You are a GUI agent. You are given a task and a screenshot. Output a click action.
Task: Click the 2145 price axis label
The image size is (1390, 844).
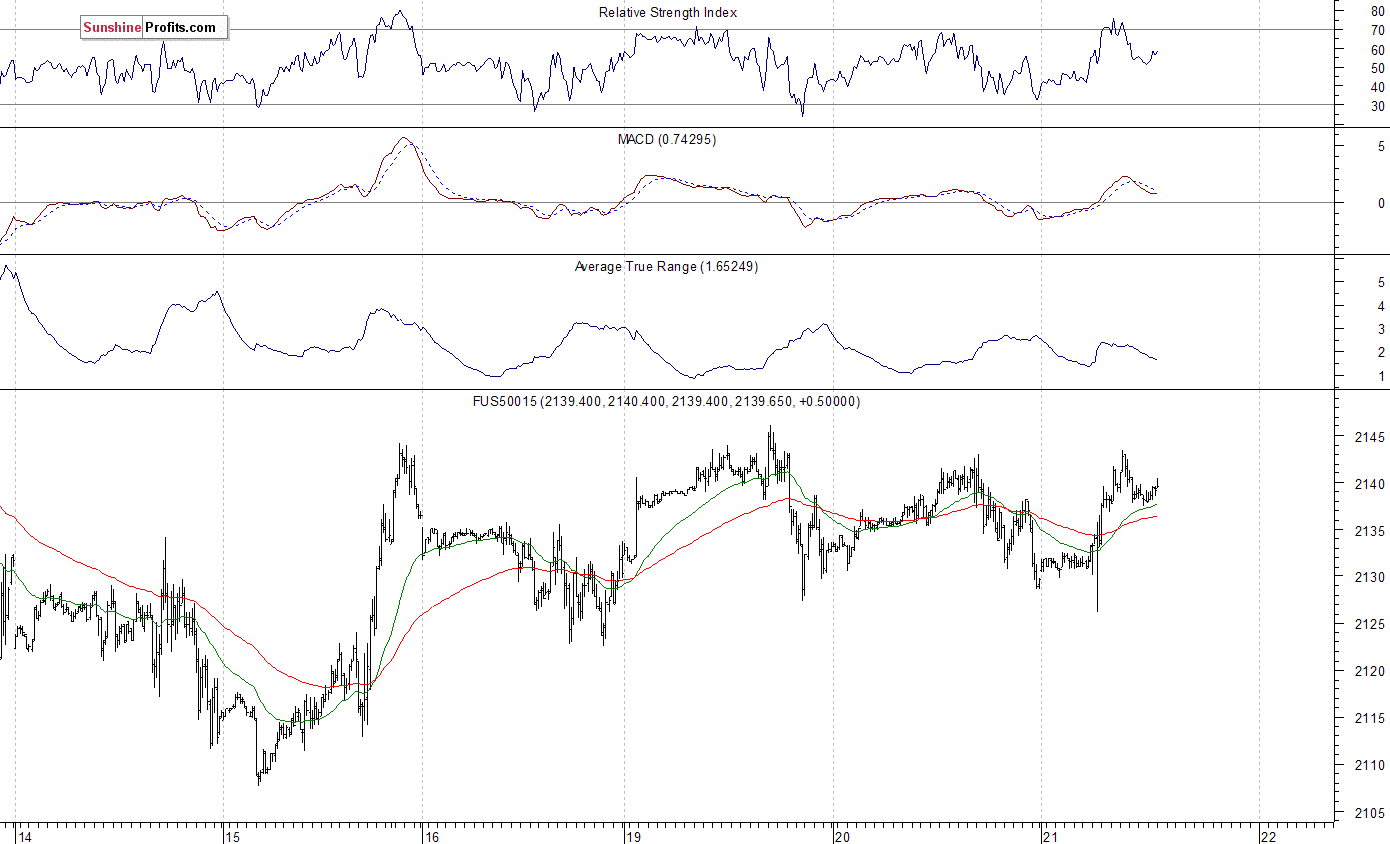(x=1369, y=438)
